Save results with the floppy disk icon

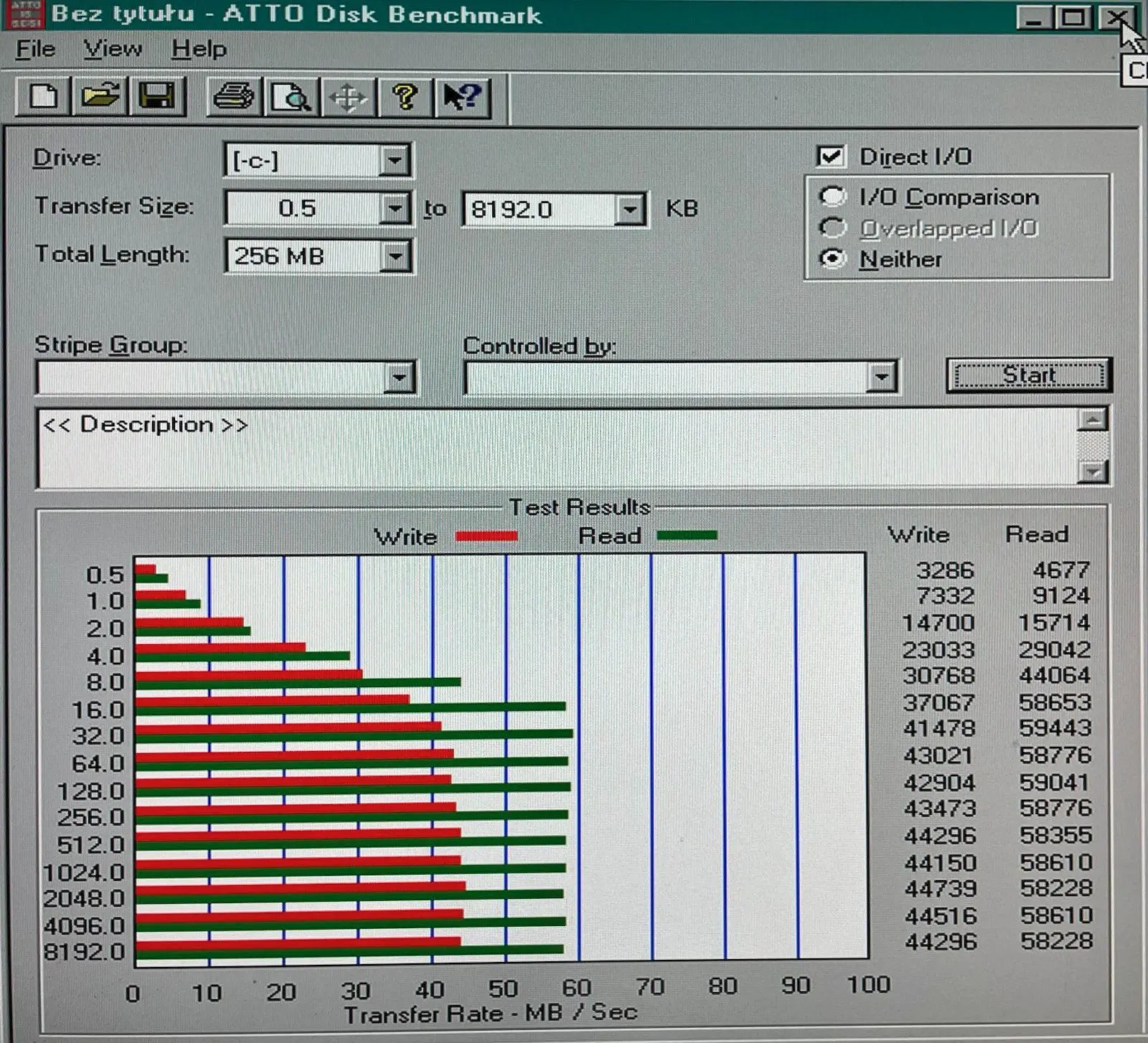[x=157, y=97]
